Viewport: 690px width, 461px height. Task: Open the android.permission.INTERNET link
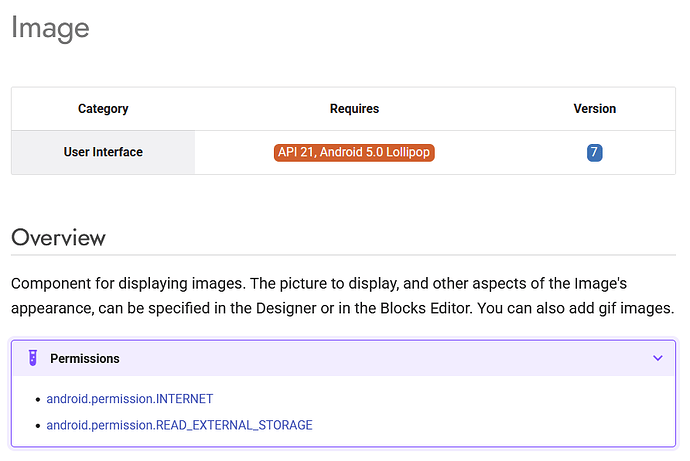click(130, 399)
